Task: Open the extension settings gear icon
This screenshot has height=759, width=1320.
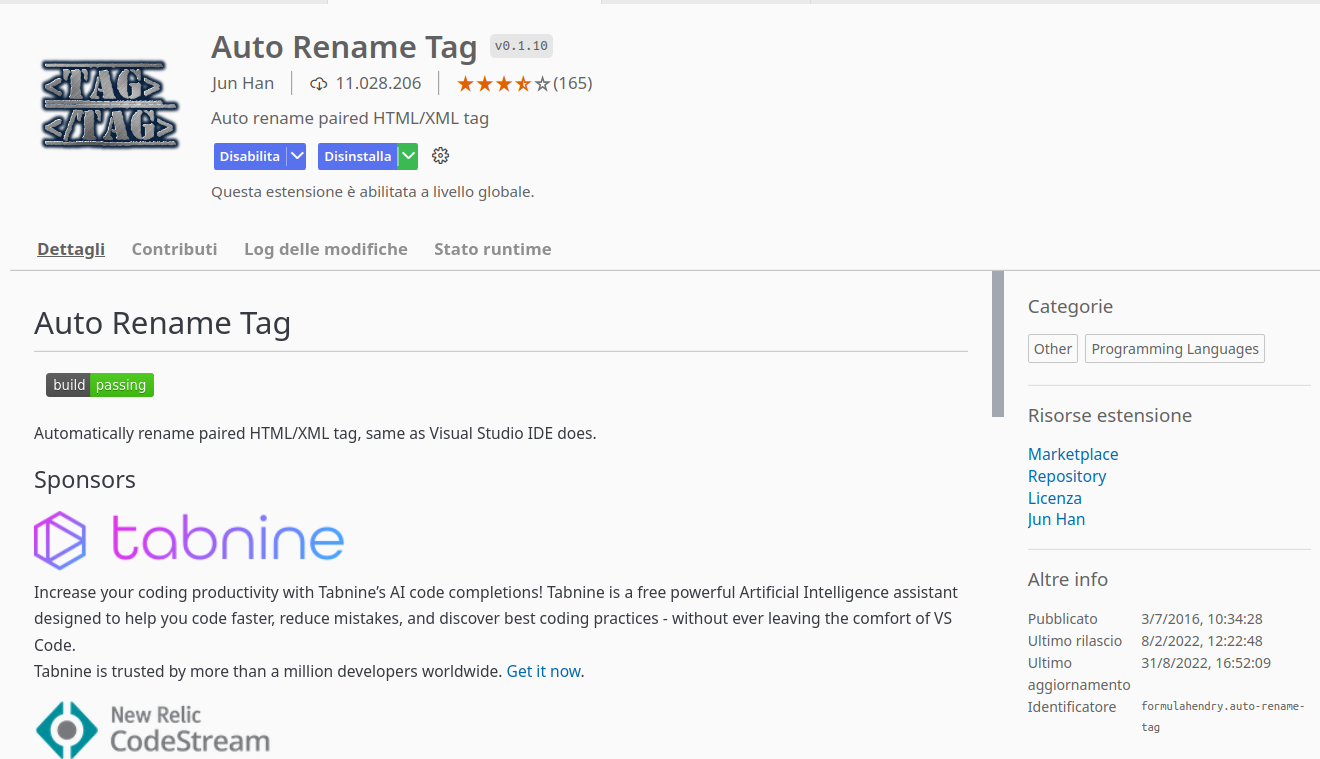Action: coord(440,156)
